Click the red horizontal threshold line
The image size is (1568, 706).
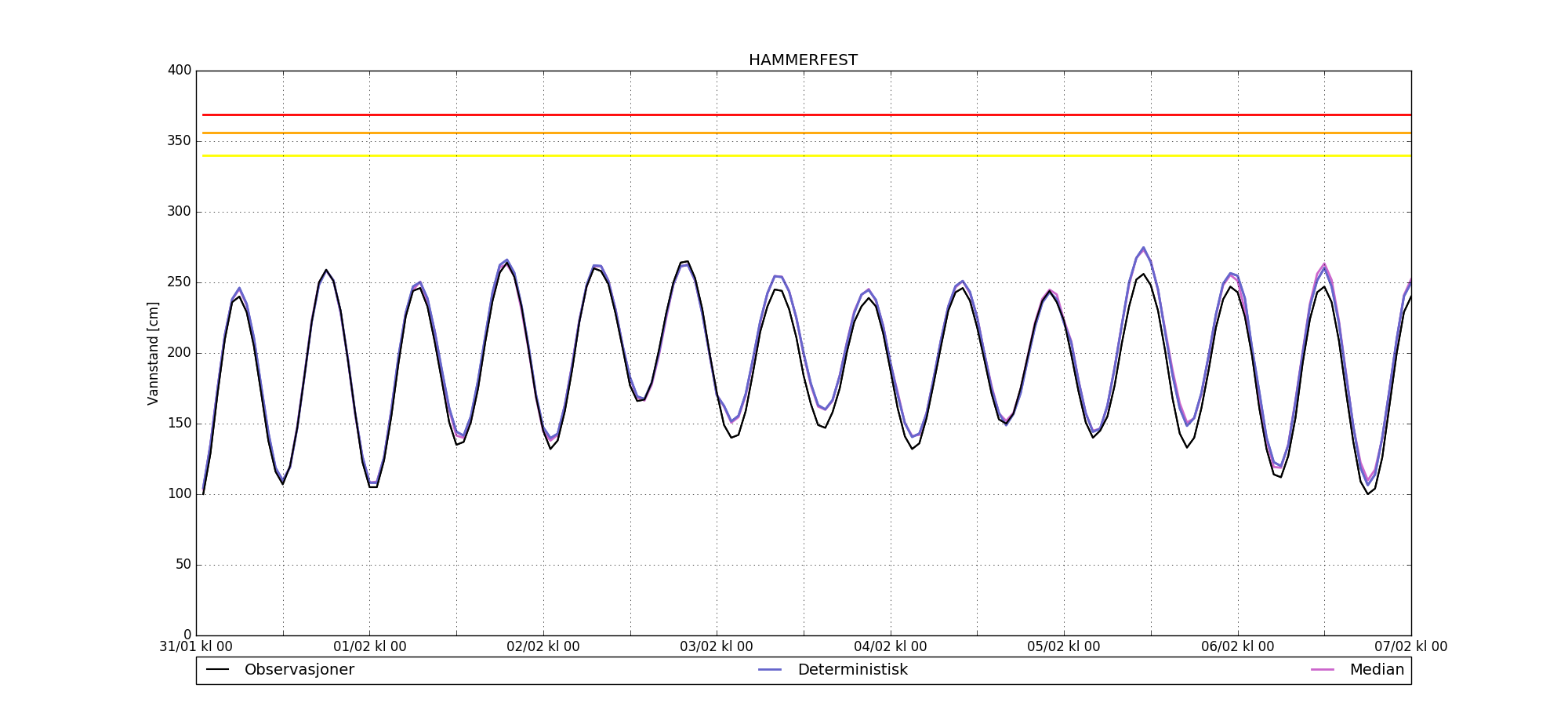click(807, 115)
